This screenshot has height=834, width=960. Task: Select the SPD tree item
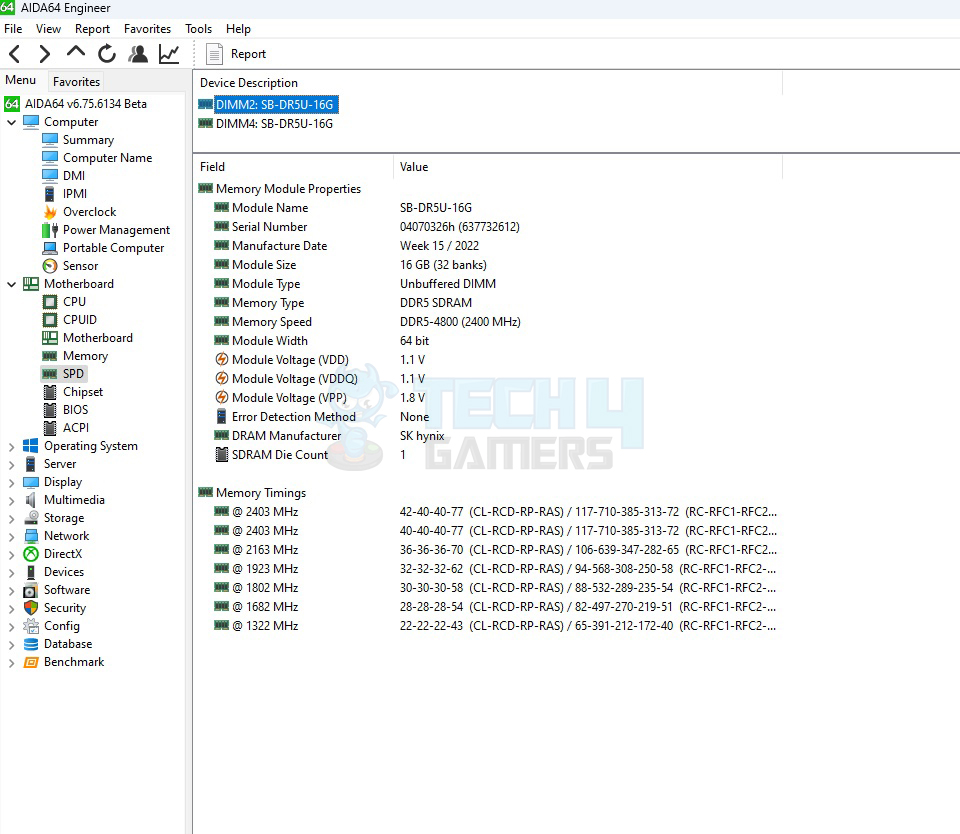[73, 374]
